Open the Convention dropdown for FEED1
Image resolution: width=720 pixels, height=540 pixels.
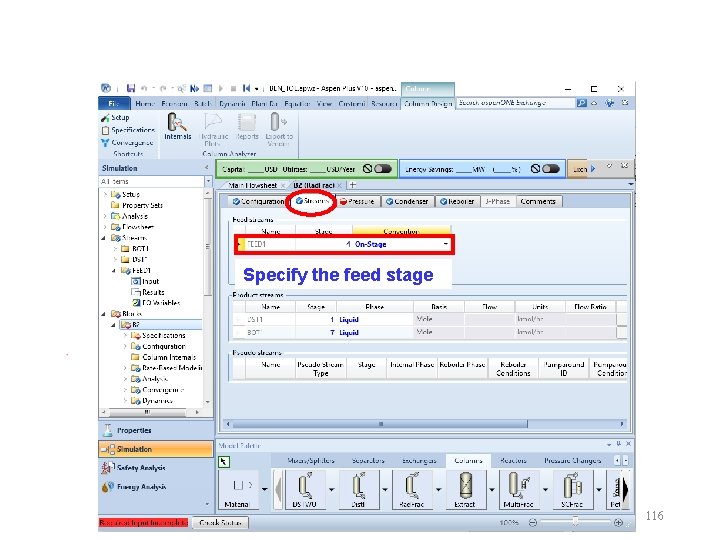(x=445, y=244)
